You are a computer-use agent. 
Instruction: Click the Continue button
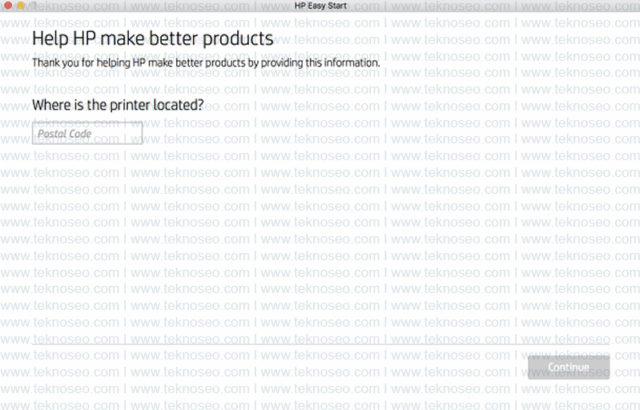[569, 367]
